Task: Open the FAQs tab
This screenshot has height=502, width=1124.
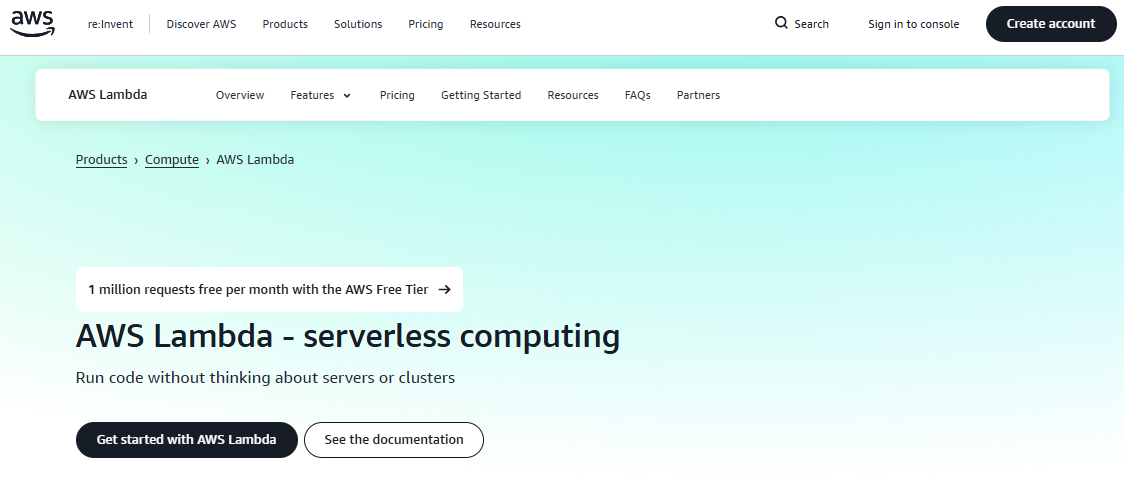Action: click(638, 95)
